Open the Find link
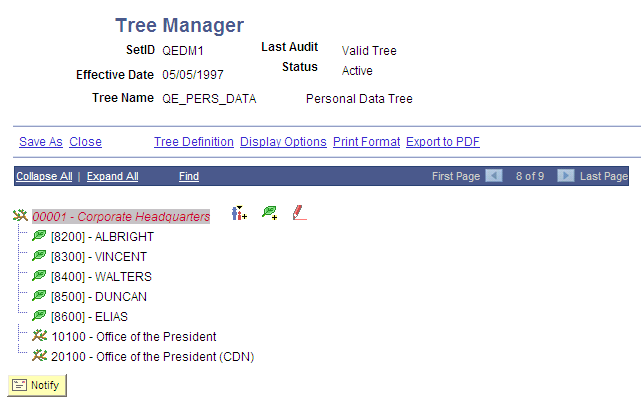641x403 pixels. [x=189, y=176]
